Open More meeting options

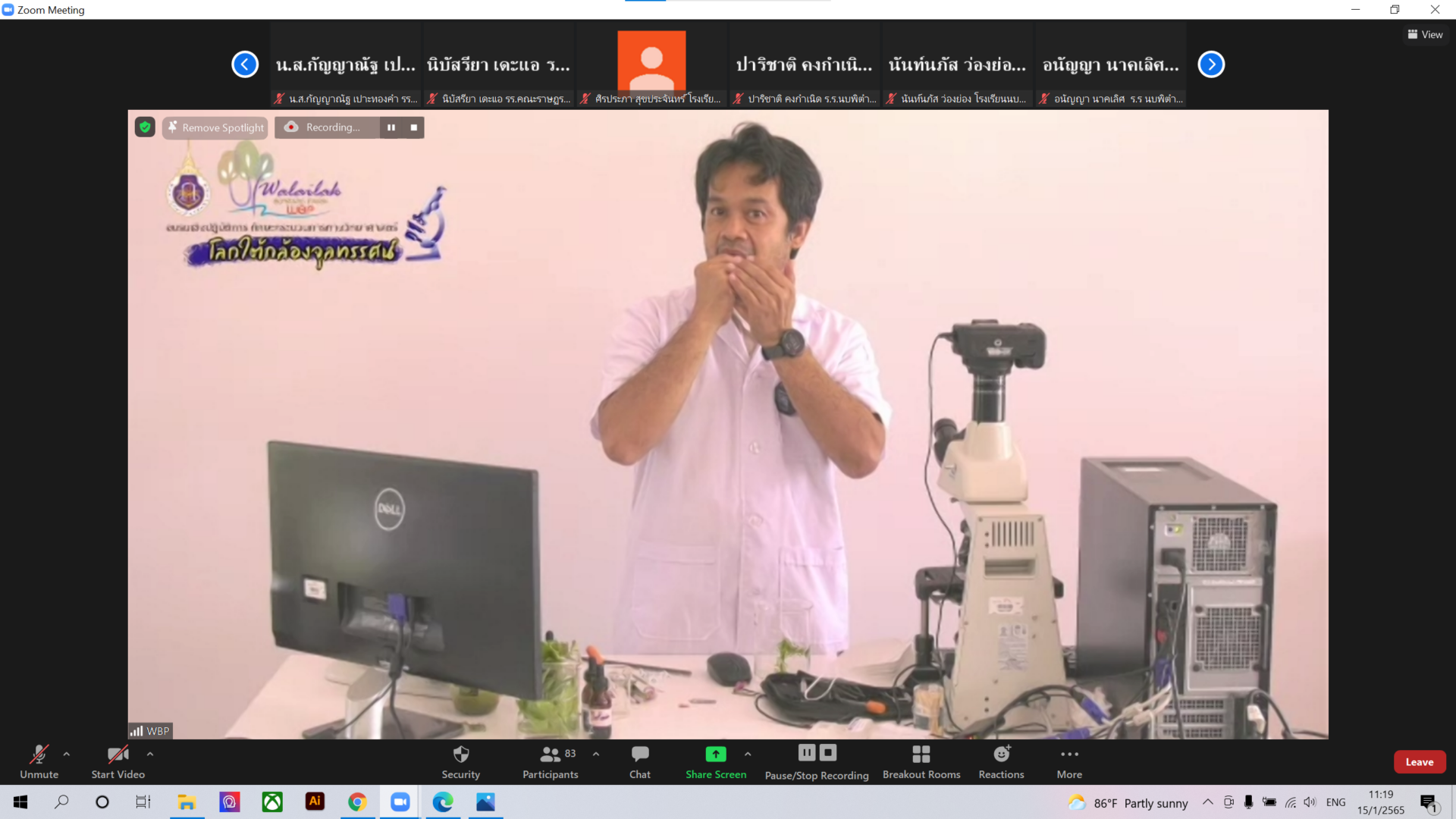1069,761
